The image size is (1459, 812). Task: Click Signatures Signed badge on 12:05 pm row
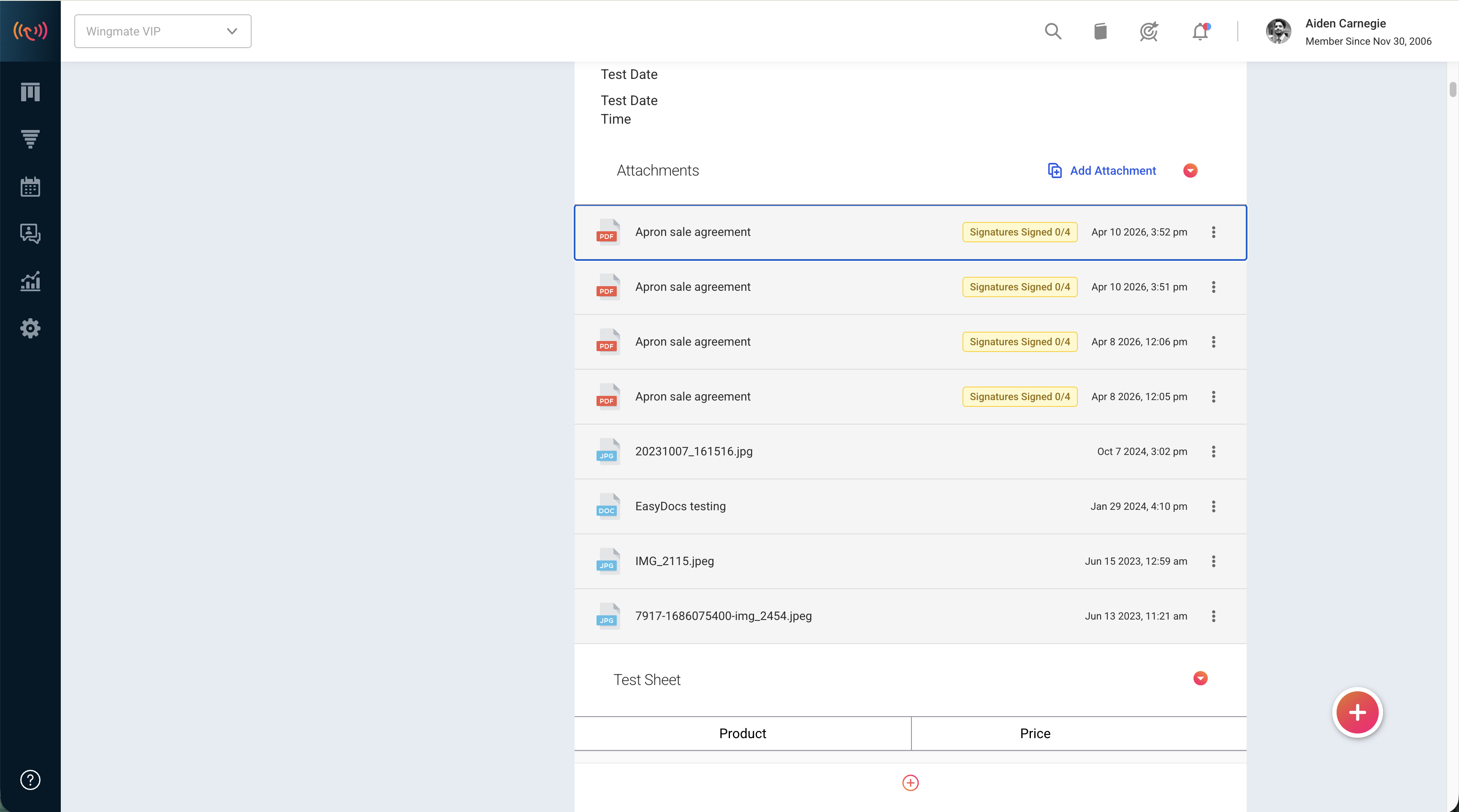(x=1020, y=397)
